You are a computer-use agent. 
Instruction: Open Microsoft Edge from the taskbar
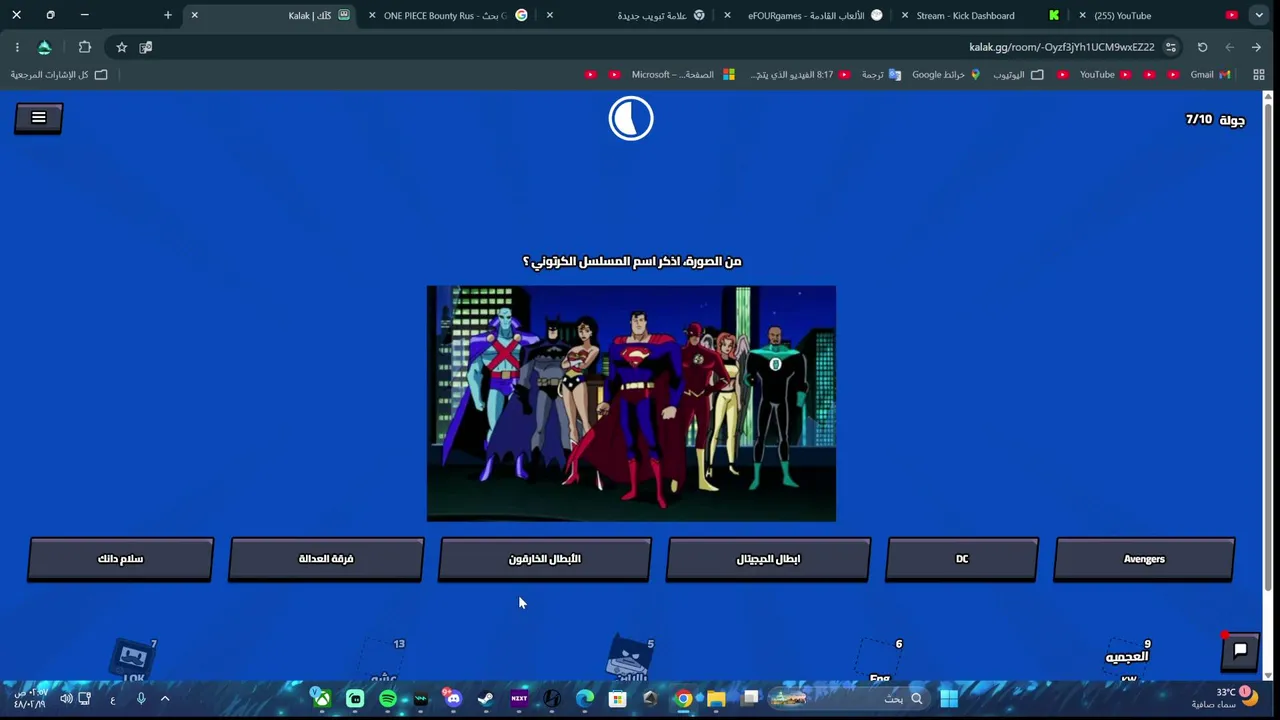(584, 698)
